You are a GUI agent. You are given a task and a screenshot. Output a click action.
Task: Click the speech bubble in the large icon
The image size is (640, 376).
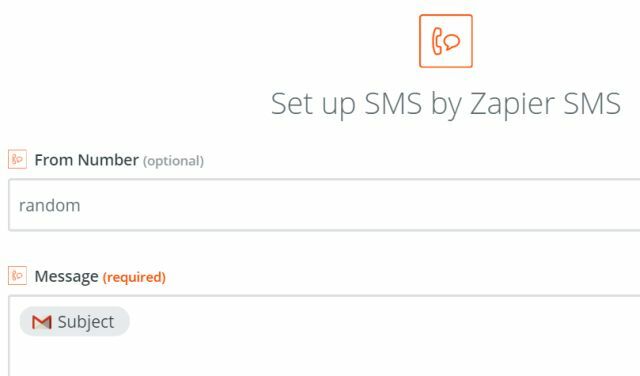tap(452, 42)
